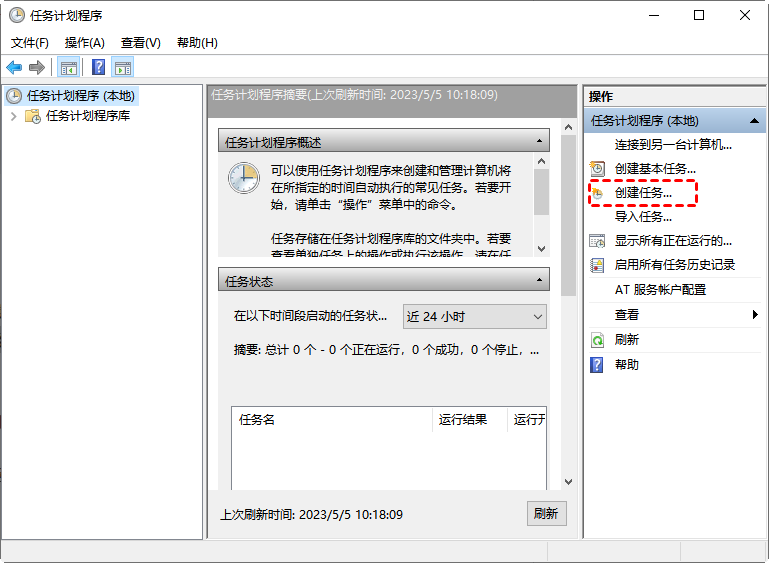Click the 上次刷新时间: 2023/5/5 10:18:09 bottom text
The height and width of the screenshot is (563, 769).
click(311, 514)
